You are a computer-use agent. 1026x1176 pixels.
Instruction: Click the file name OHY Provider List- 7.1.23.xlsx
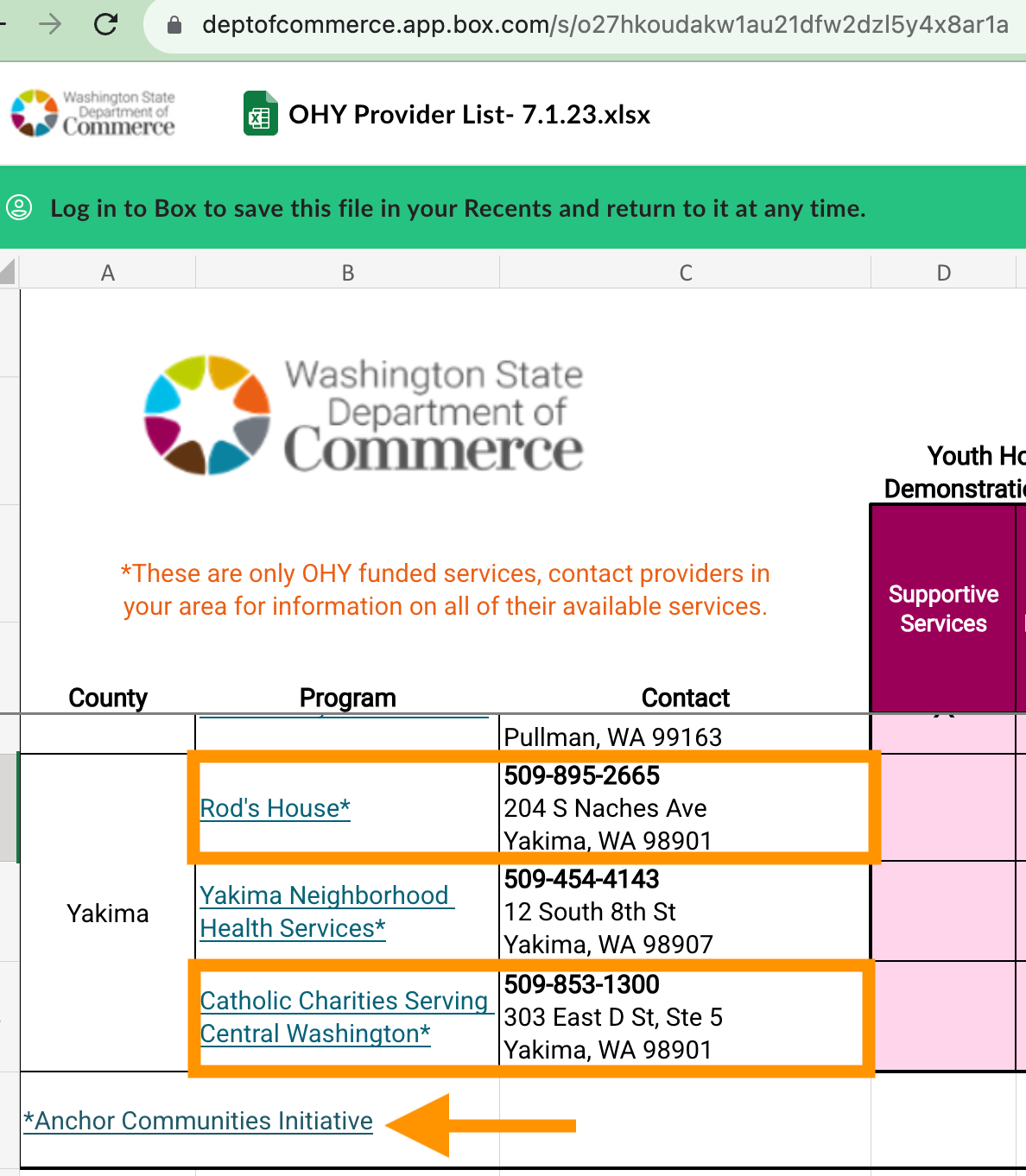click(x=469, y=114)
